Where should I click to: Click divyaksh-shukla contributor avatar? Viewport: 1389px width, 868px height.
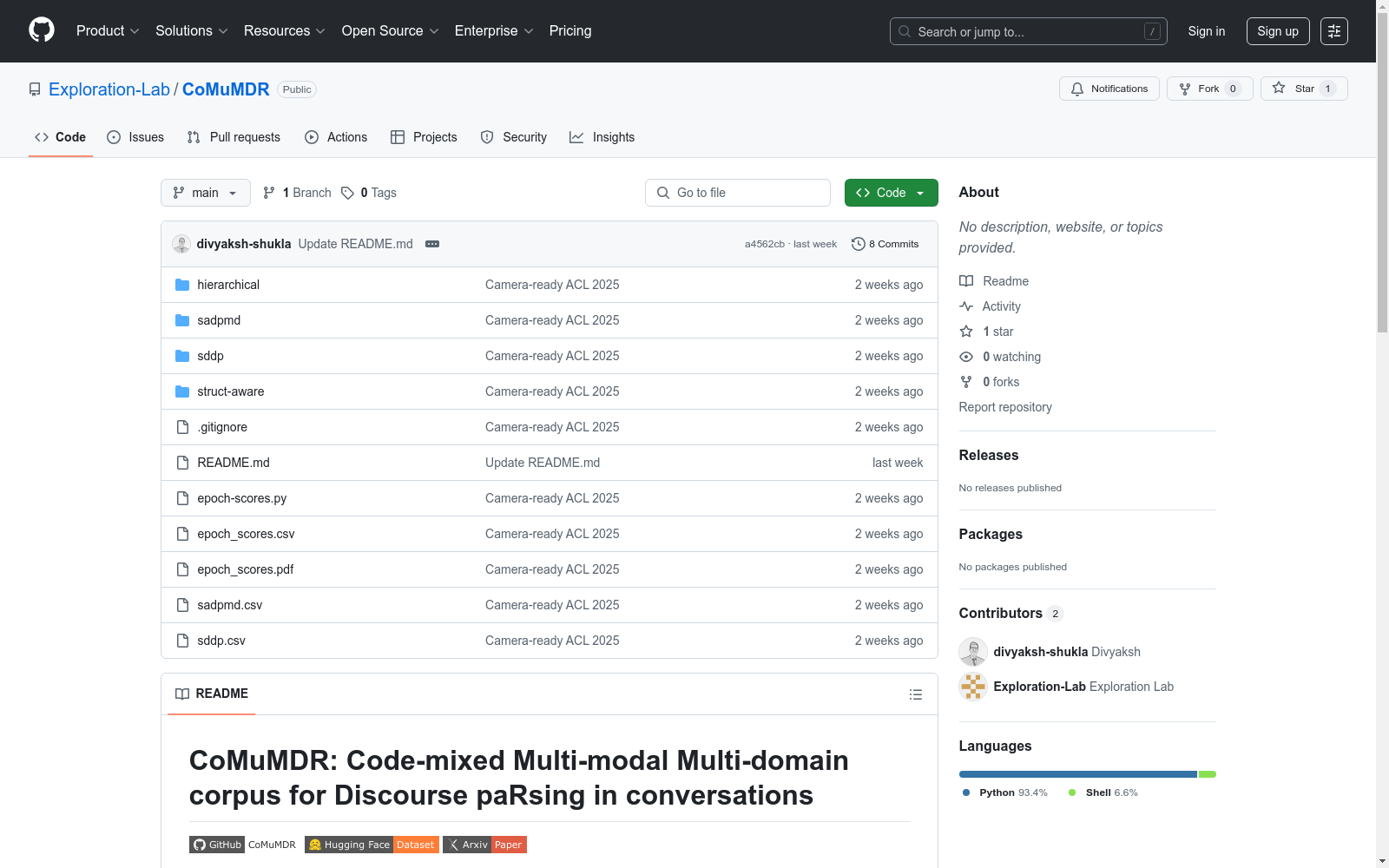pos(973,652)
